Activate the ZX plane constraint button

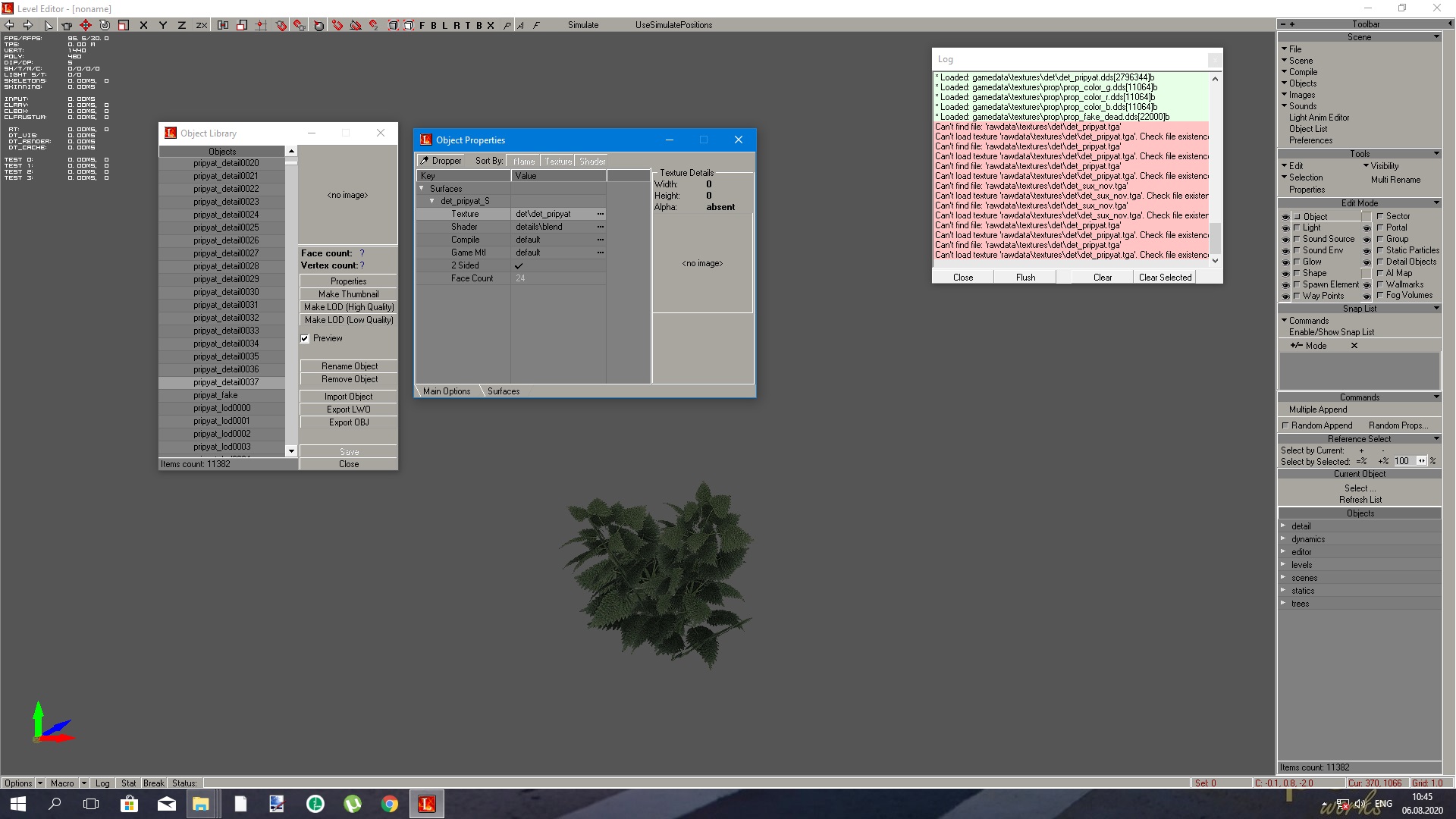coord(202,25)
